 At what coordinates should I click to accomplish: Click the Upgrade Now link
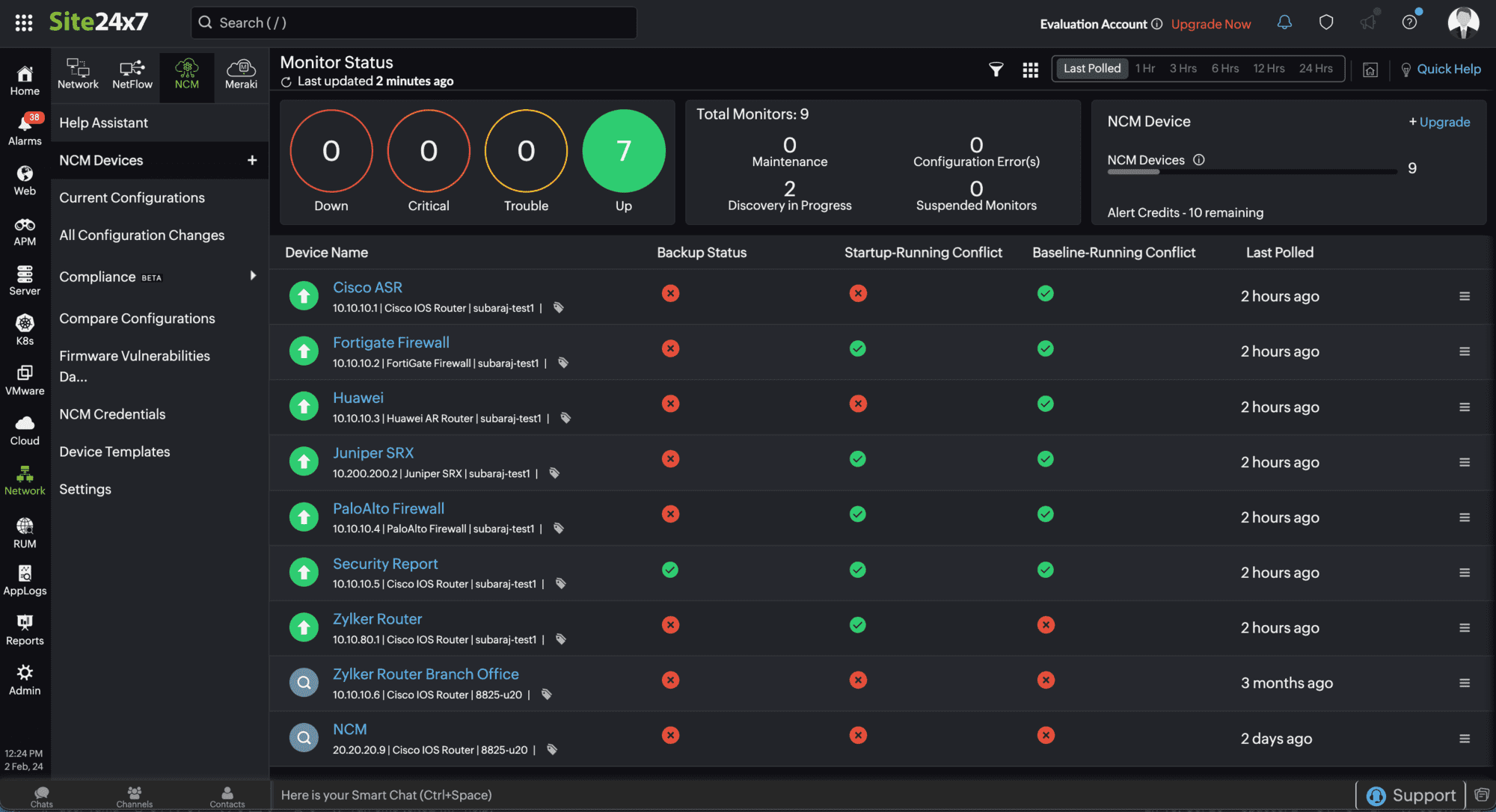pyautogui.click(x=1210, y=24)
